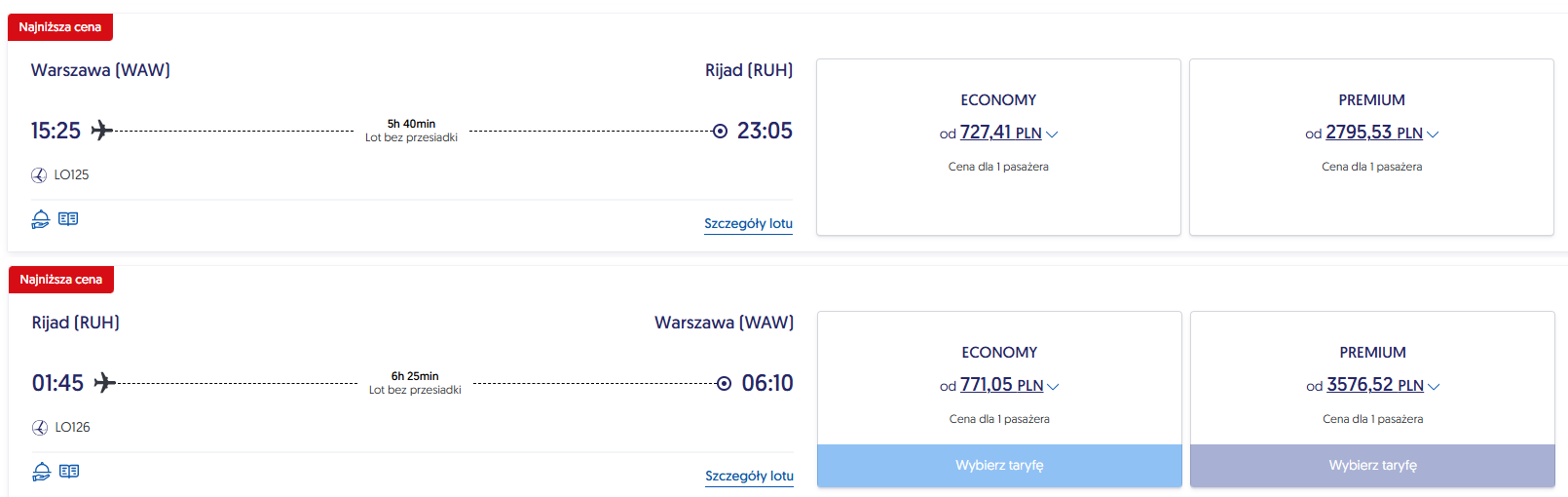Screen dimensions: 1568x497
Task: Open Szczegóły lotu for Warszawa to Rijad flight
Action: click(x=748, y=224)
